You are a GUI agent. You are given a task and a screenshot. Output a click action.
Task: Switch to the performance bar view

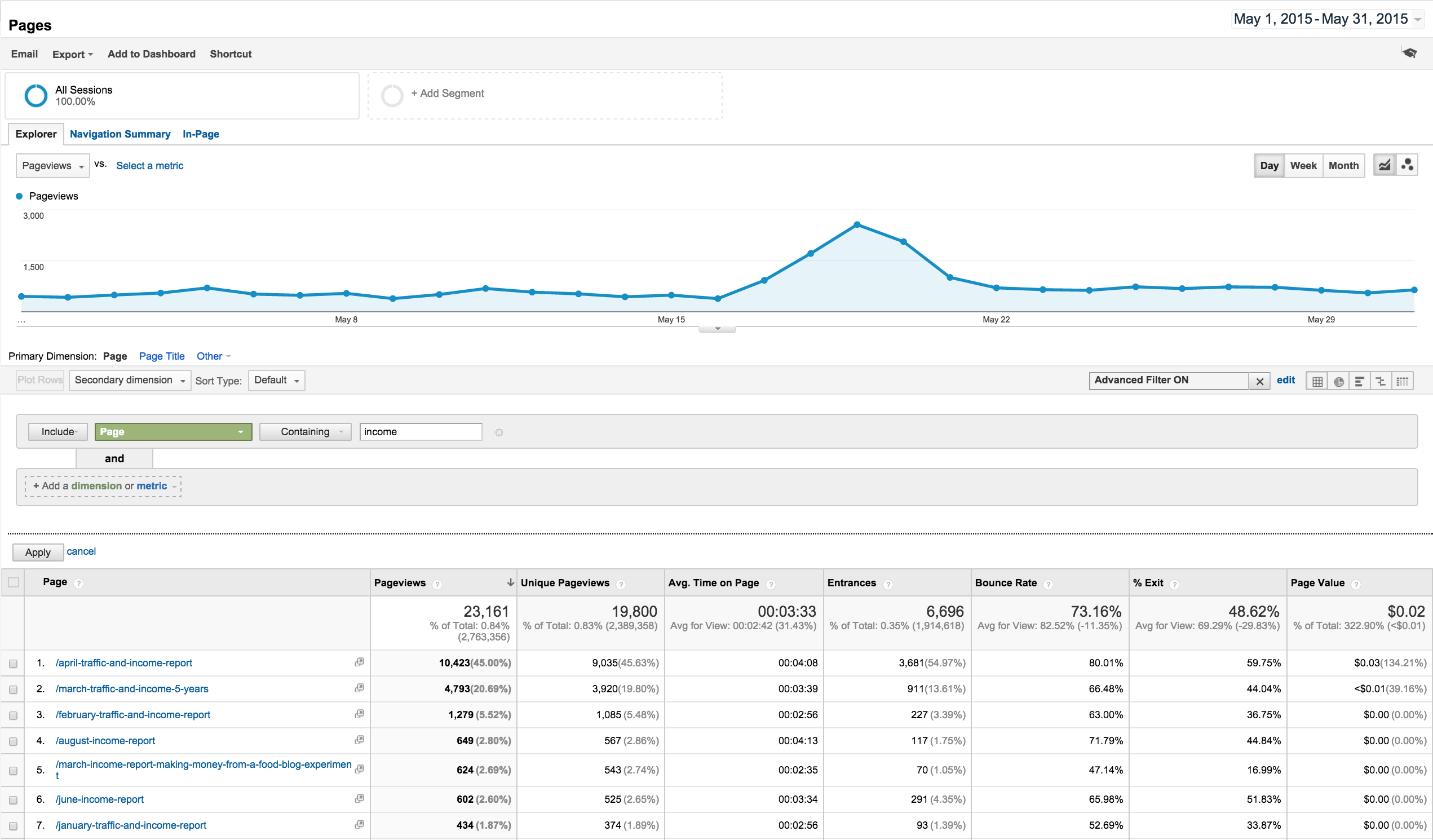click(x=1360, y=381)
